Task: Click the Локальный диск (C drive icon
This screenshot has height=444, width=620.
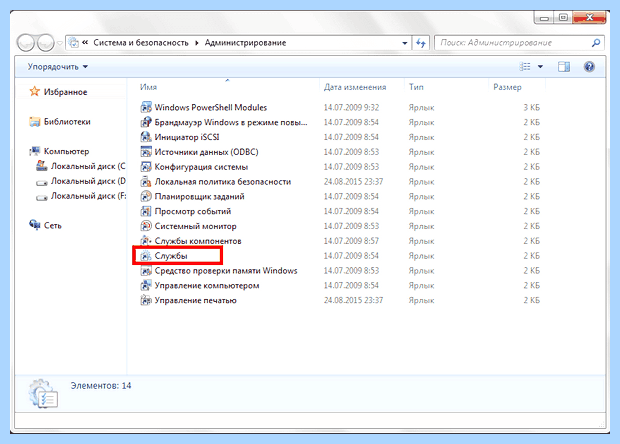Action: point(42,166)
